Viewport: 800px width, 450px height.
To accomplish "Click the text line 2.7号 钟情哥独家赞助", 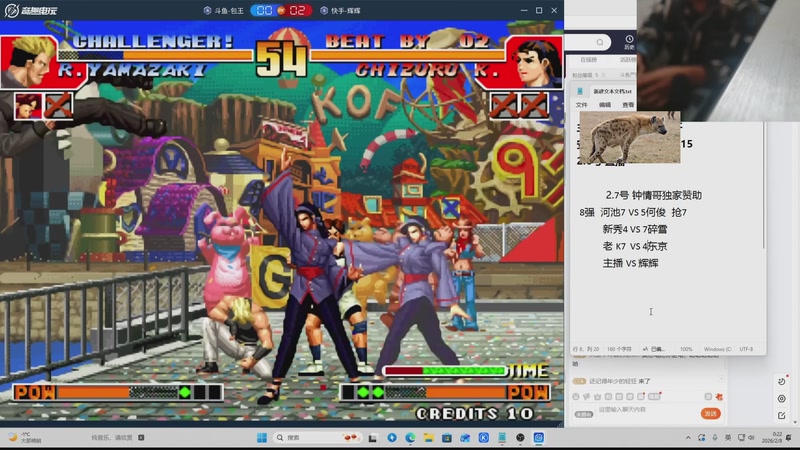I will coord(654,195).
